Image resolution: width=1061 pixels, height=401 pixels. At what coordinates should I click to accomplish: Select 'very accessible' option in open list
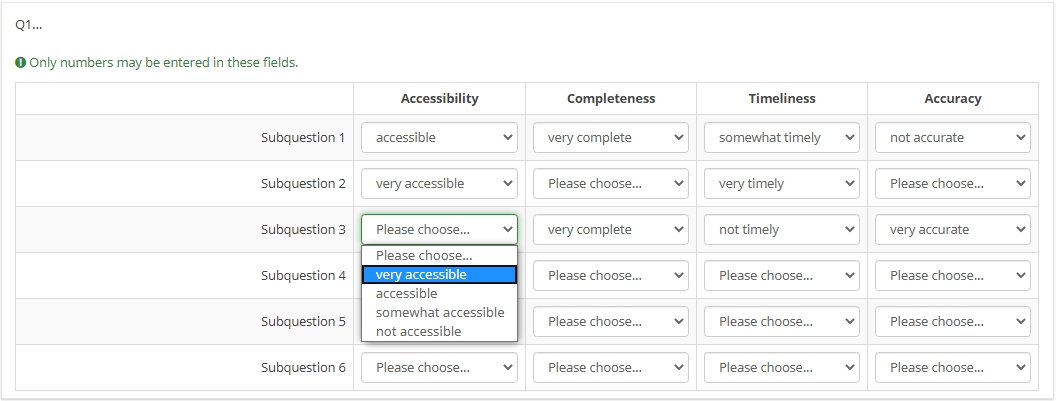(x=439, y=275)
